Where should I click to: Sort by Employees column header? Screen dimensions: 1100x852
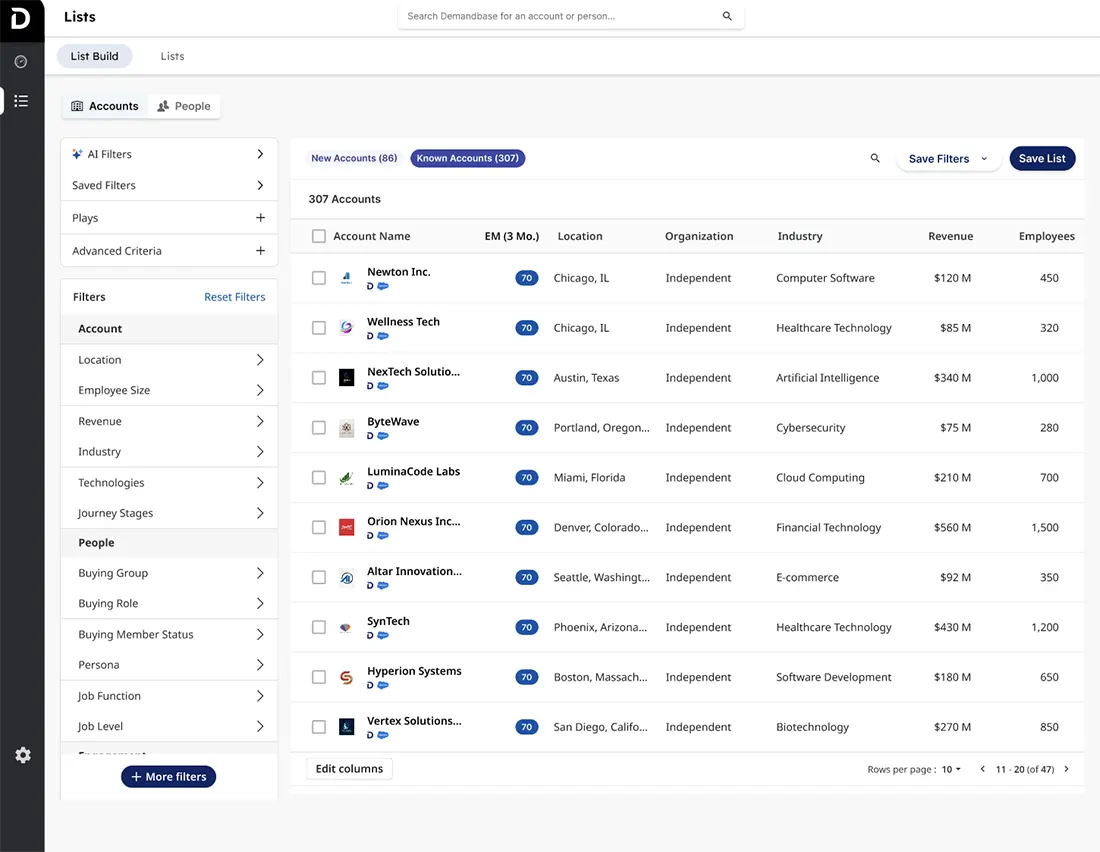(1046, 236)
